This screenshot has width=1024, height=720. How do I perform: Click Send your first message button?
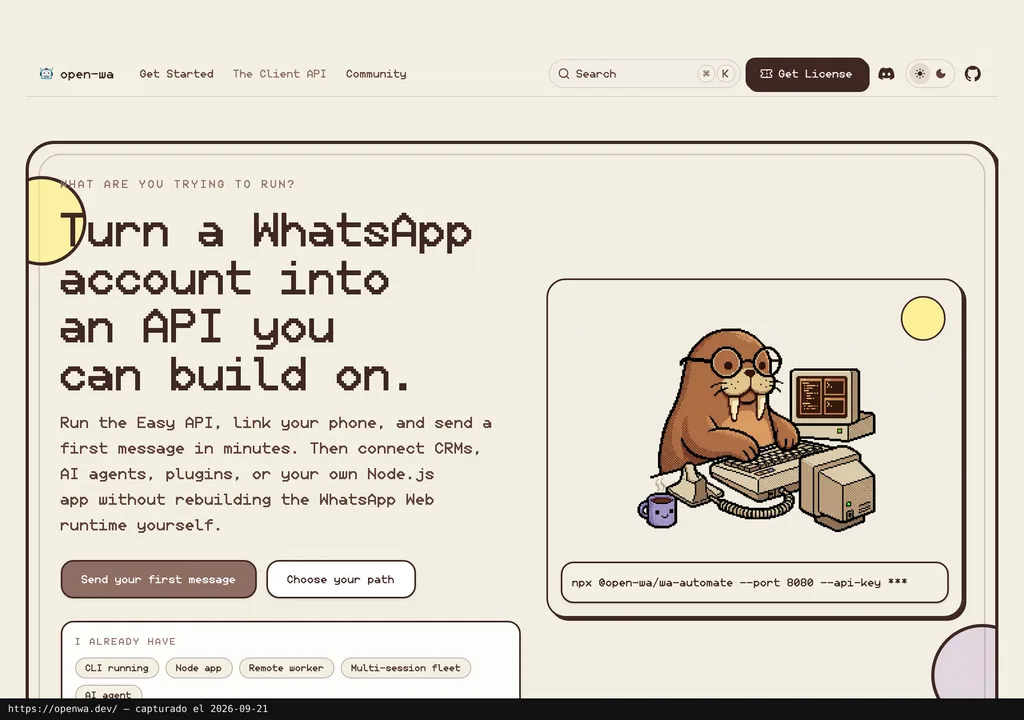pos(158,579)
